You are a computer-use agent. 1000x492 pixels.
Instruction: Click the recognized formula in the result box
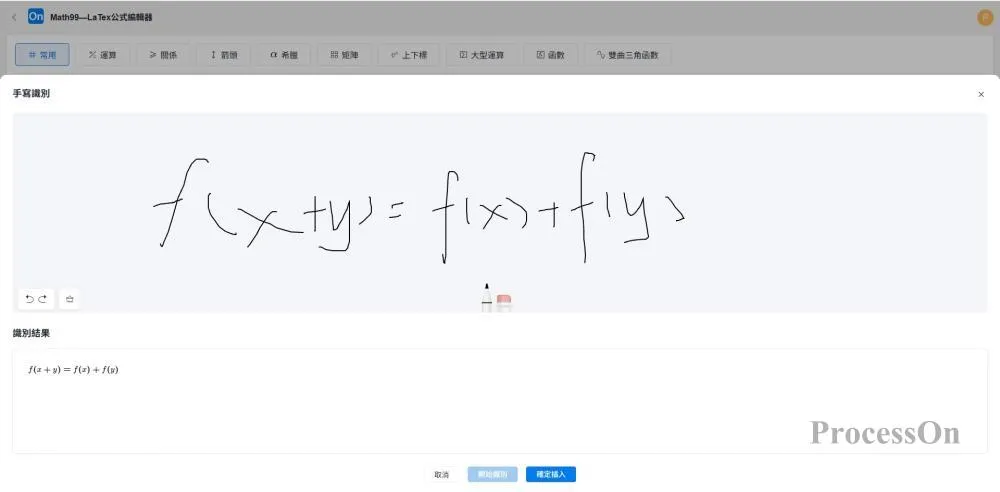click(x=74, y=370)
